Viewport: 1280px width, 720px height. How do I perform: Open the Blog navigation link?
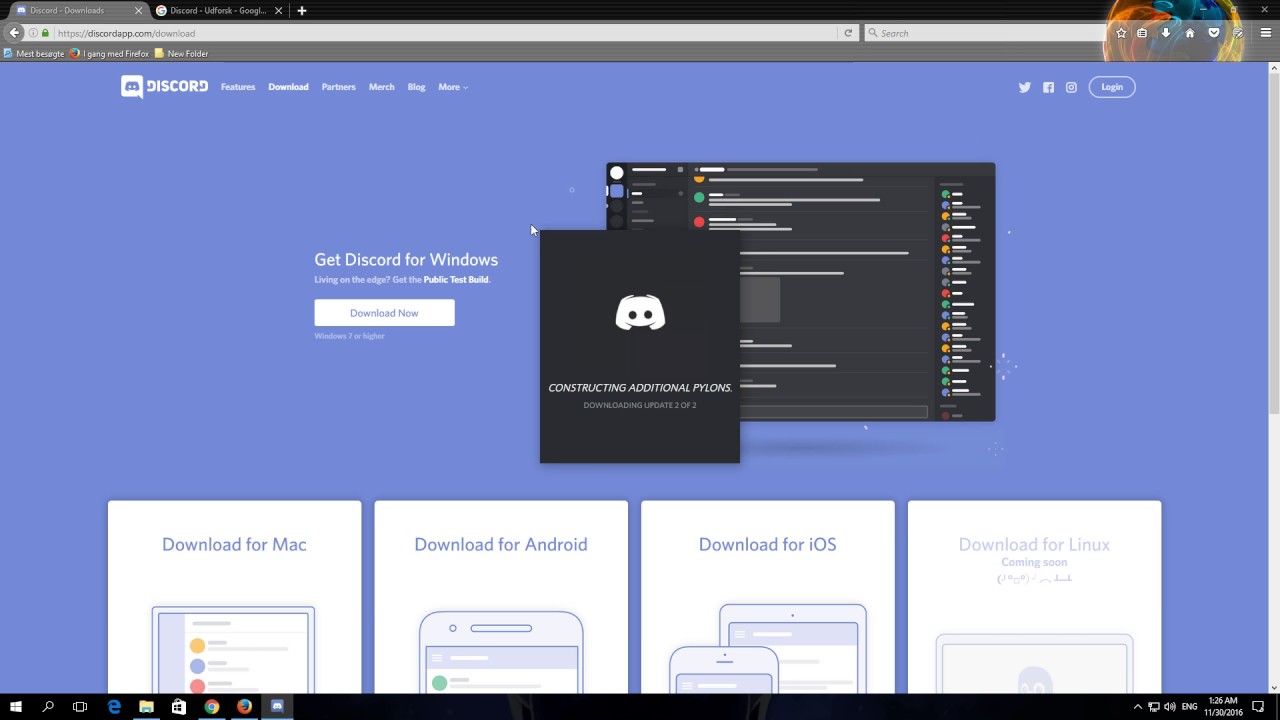[416, 87]
